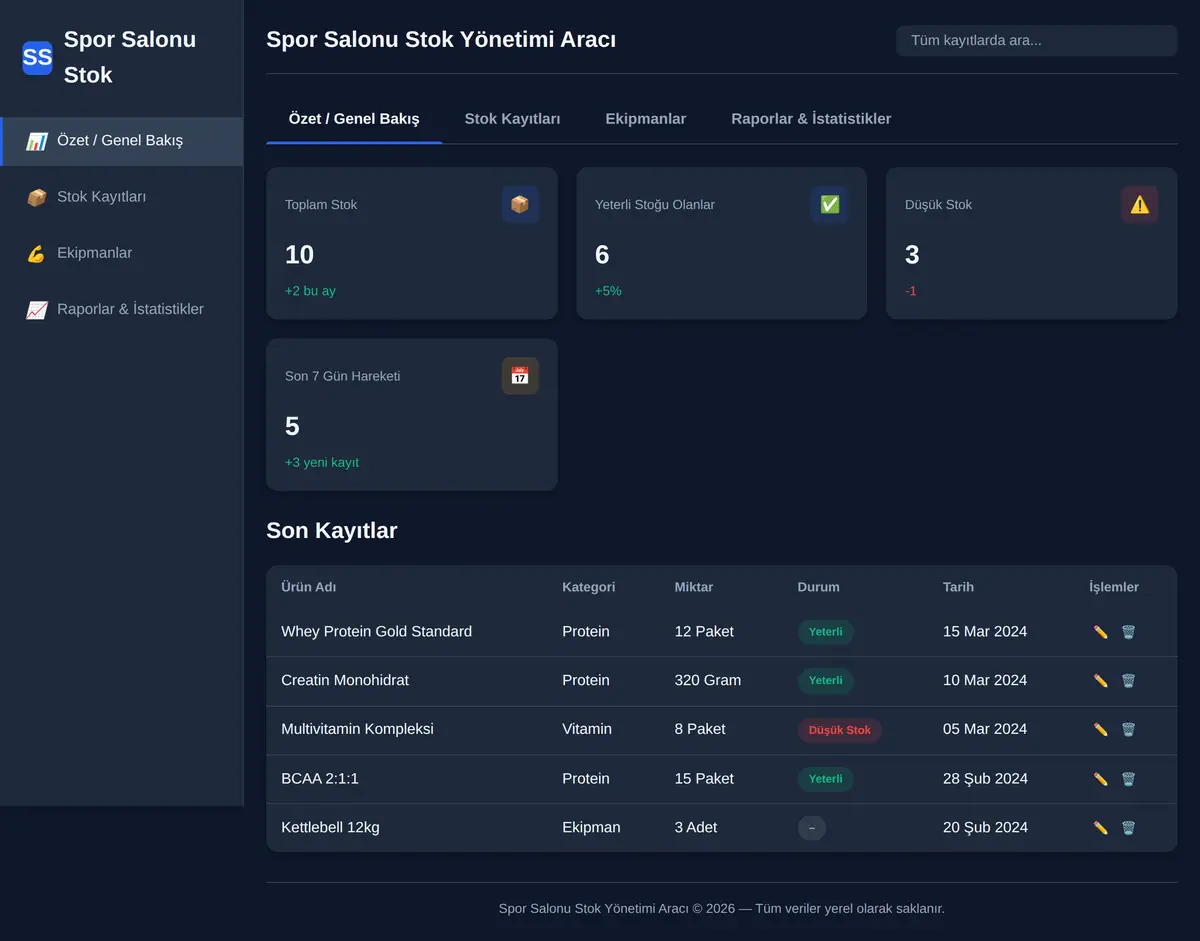This screenshot has width=1200, height=941.
Task: Edit the Whey Protein Gold Standard record
Action: pyautogui.click(x=1101, y=632)
